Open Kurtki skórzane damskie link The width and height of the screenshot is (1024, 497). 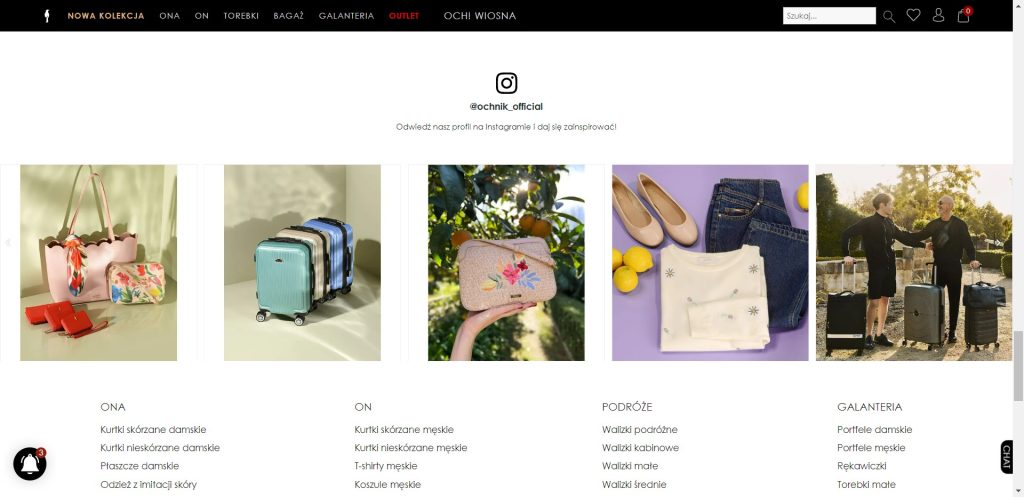153,430
